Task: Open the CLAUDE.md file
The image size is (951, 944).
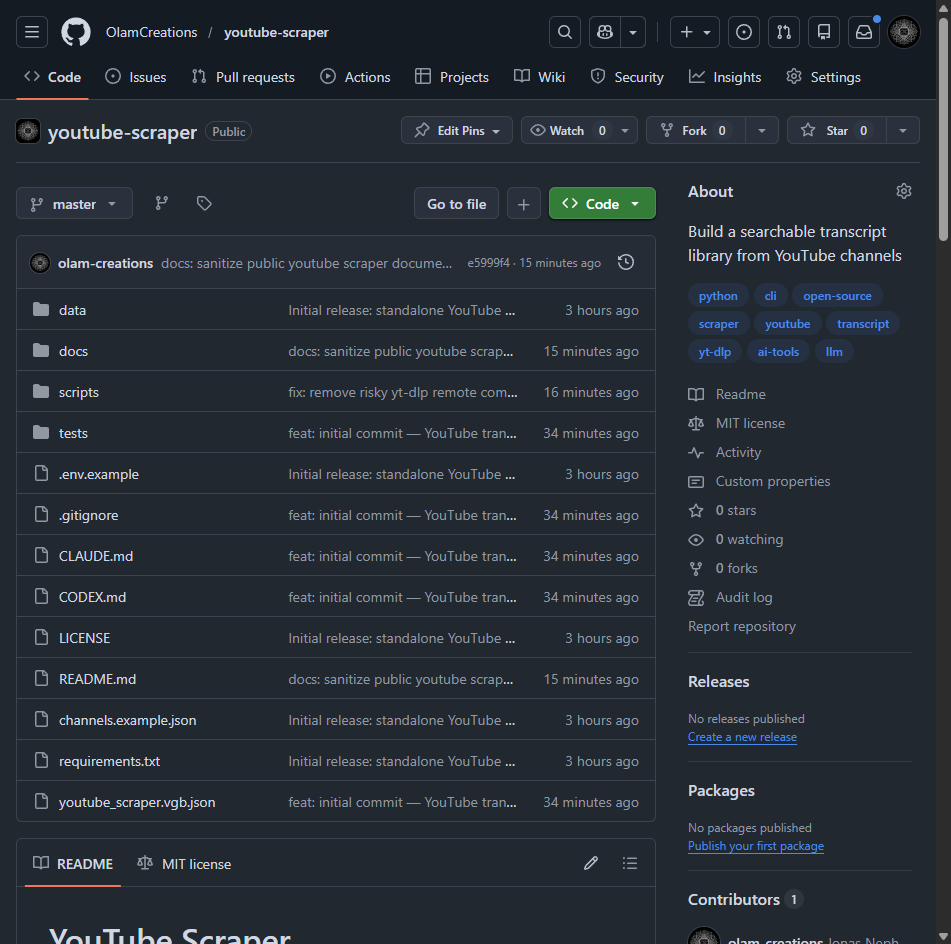Action: coord(96,556)
